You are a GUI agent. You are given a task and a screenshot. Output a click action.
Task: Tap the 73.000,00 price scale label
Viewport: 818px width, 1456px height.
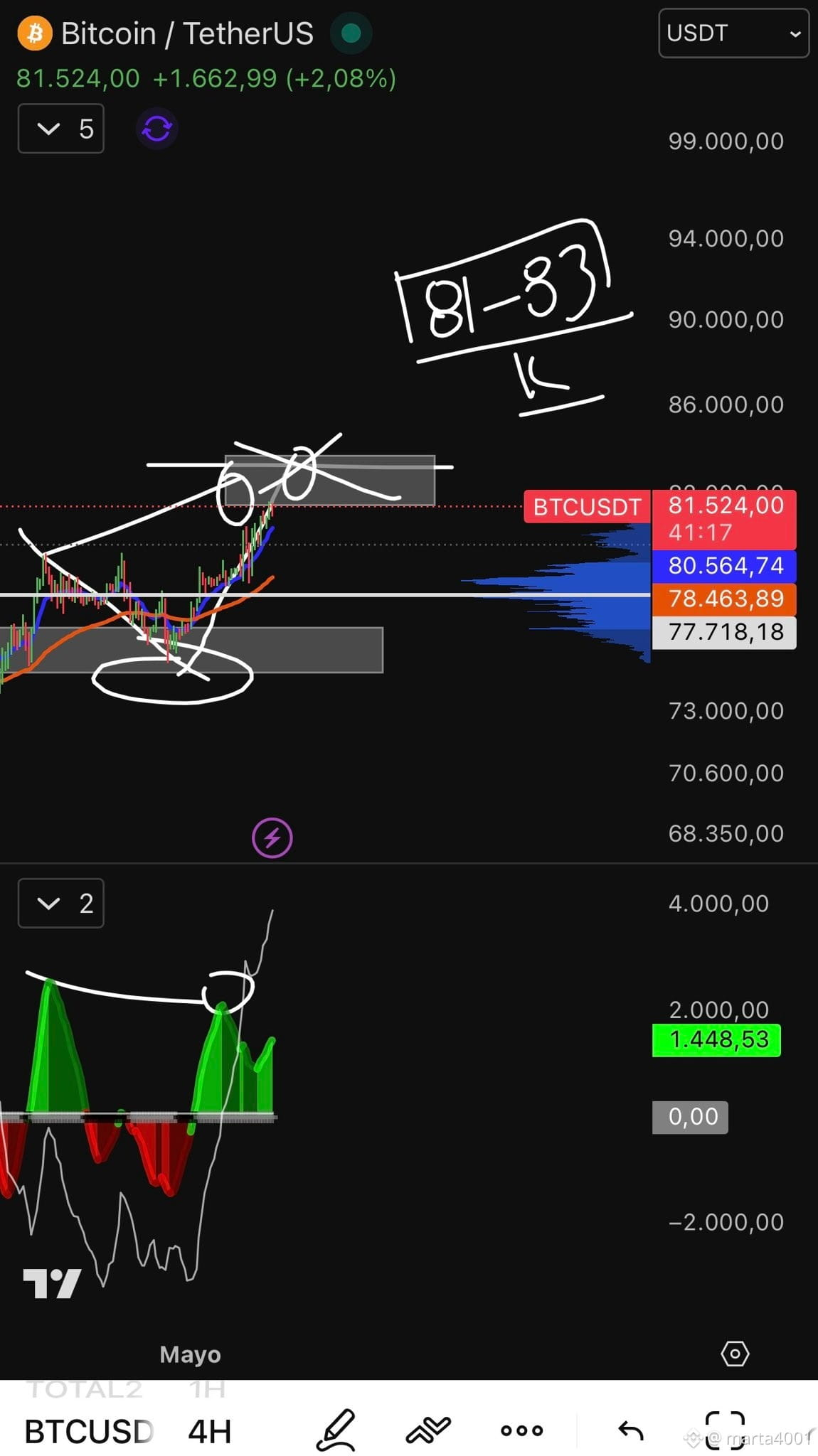(x=726, y=711)
